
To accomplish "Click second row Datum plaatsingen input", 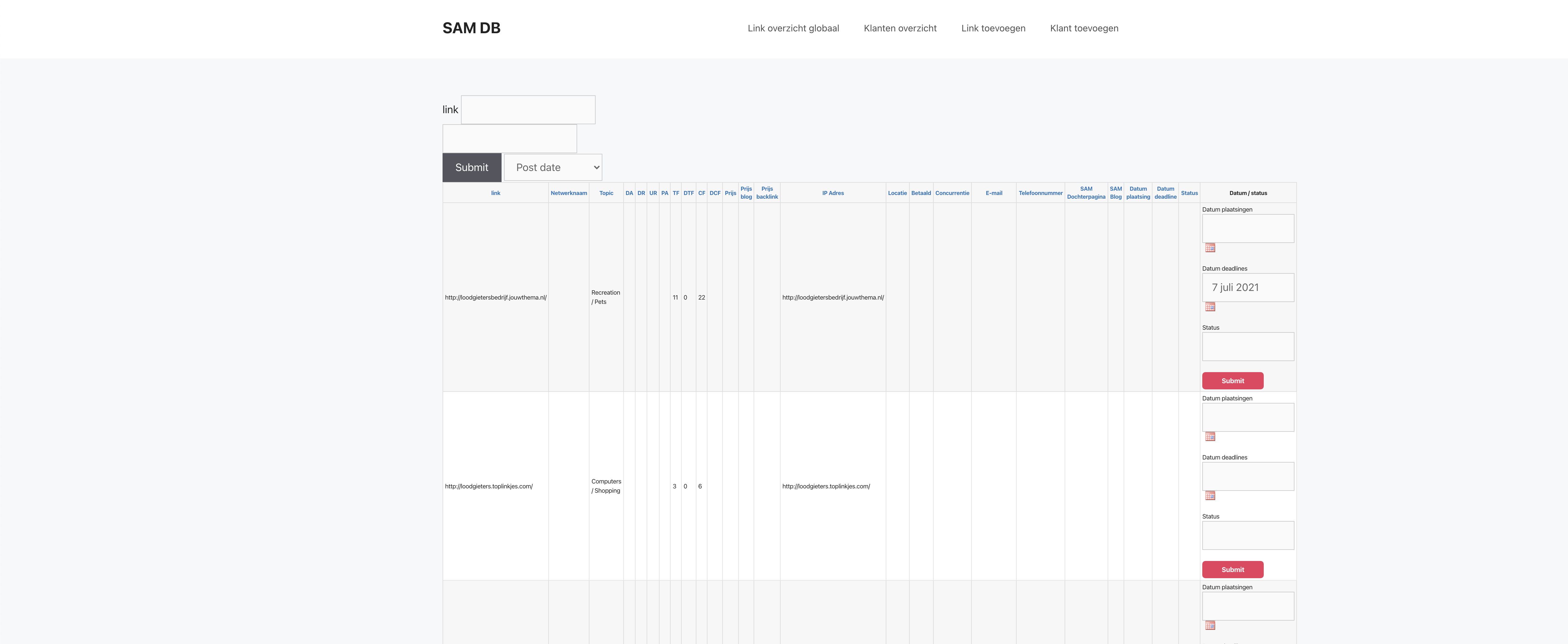I will (x=1248, y=417).
